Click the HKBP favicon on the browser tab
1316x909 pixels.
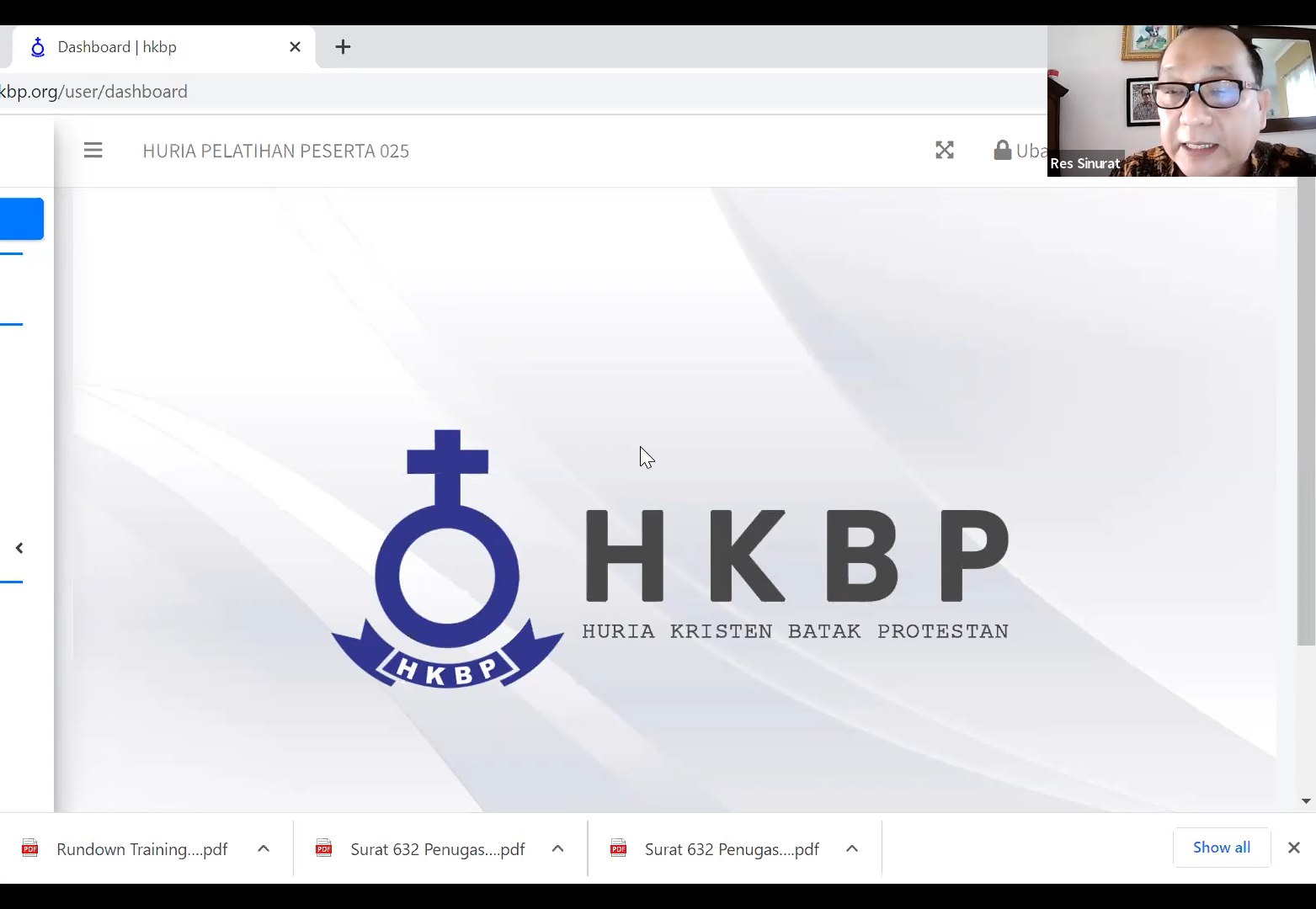click(37, 47)
